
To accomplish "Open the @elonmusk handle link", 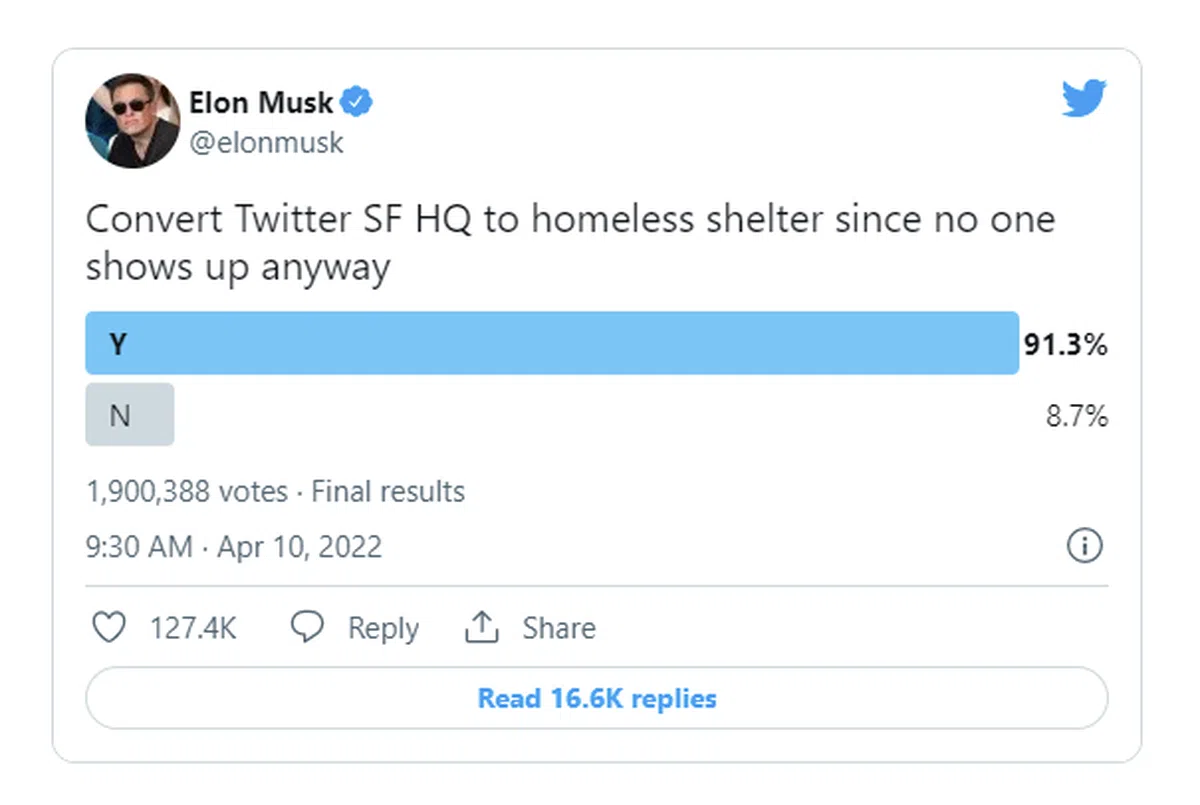I will (266, 142).
